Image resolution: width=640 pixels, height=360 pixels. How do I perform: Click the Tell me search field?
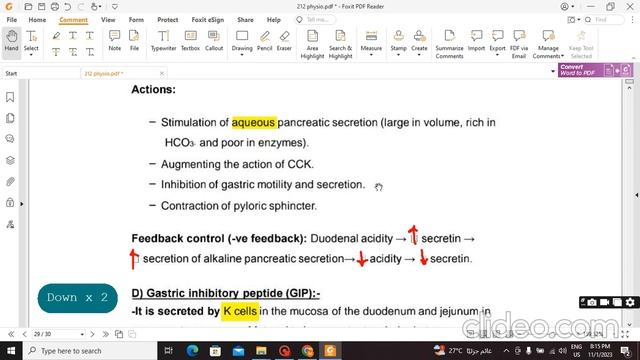(x=316, y=20)
